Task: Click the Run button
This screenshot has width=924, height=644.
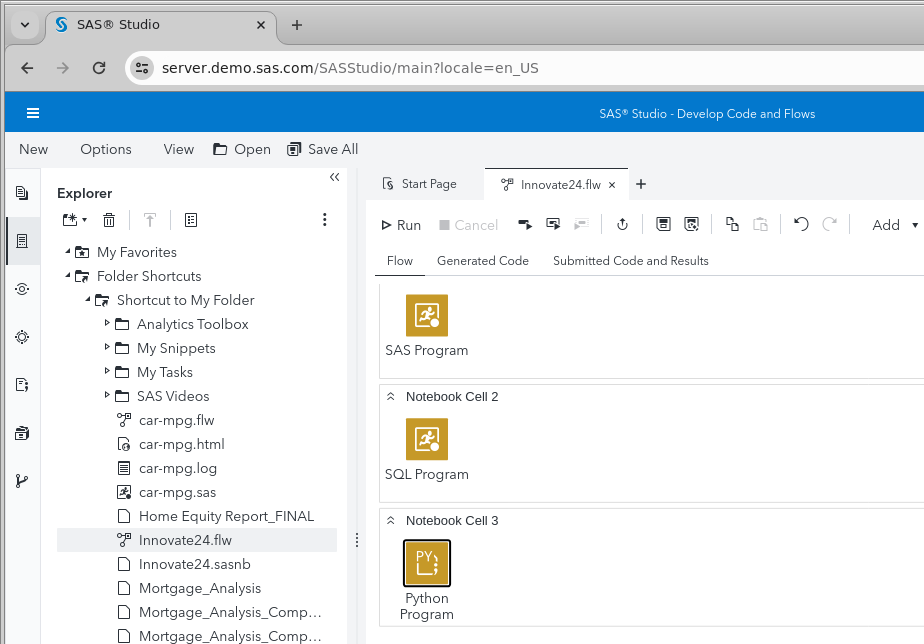Action: tap(399, 224)
